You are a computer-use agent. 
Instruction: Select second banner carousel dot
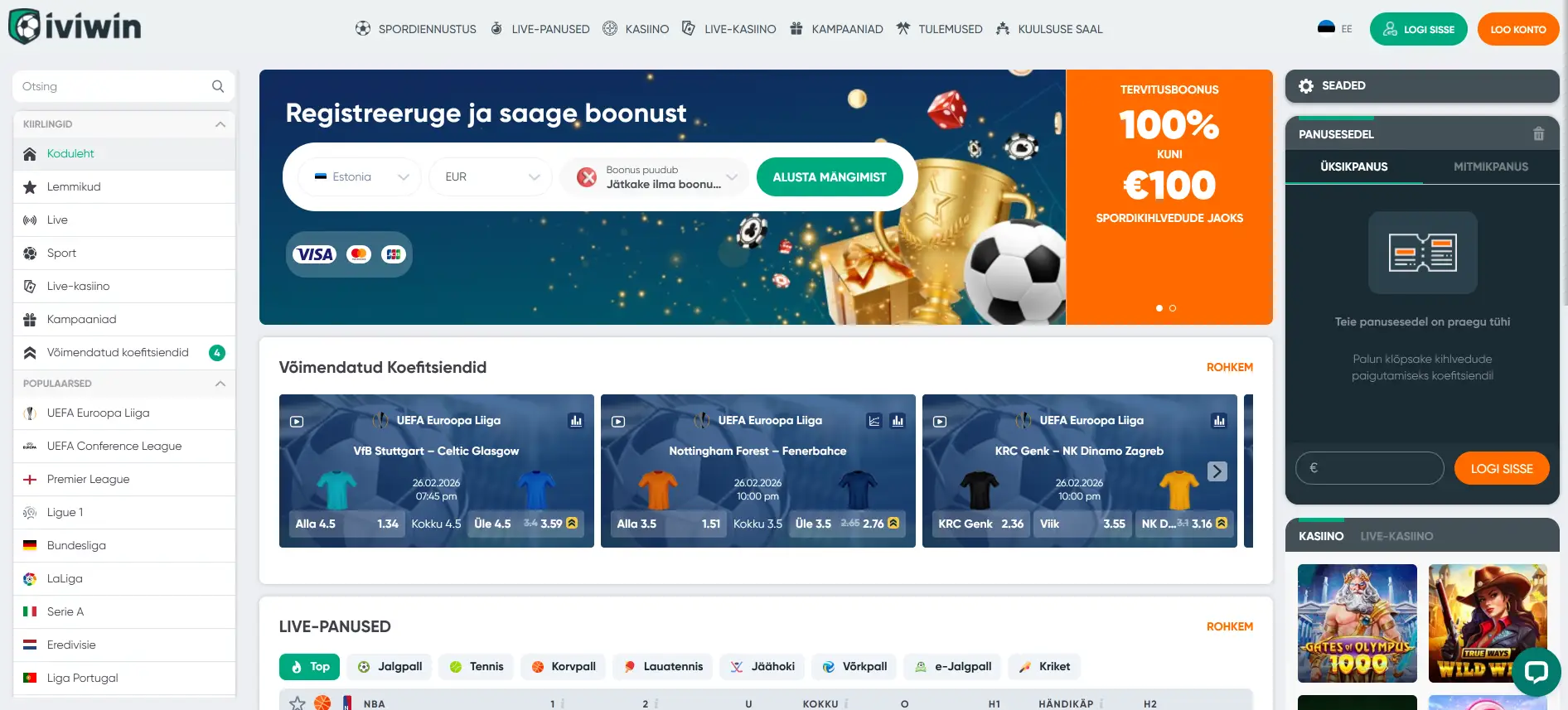click(1173, 308)
